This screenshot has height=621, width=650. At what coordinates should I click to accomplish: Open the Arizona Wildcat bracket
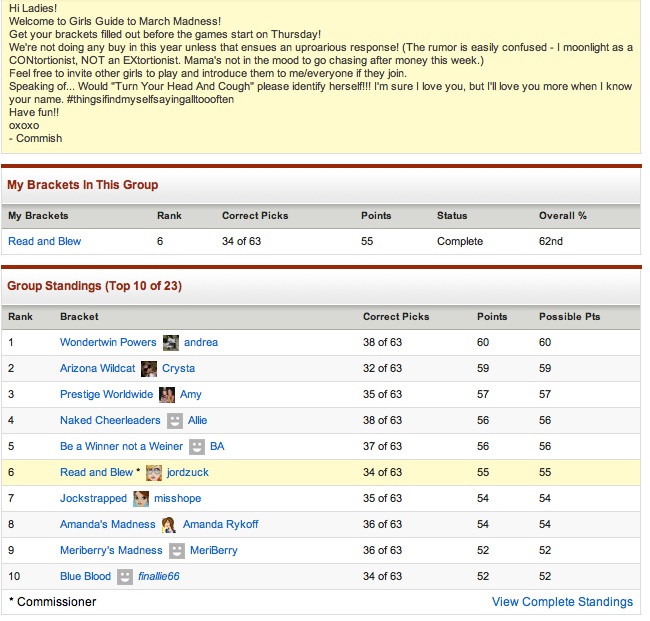click(97, 368)
